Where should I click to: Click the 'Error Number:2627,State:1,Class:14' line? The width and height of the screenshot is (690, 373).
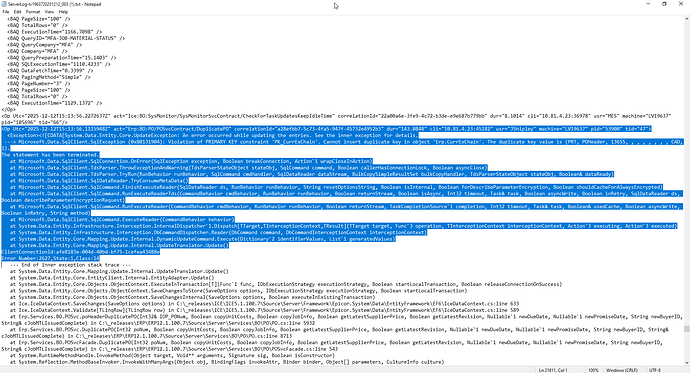point(51,258)
